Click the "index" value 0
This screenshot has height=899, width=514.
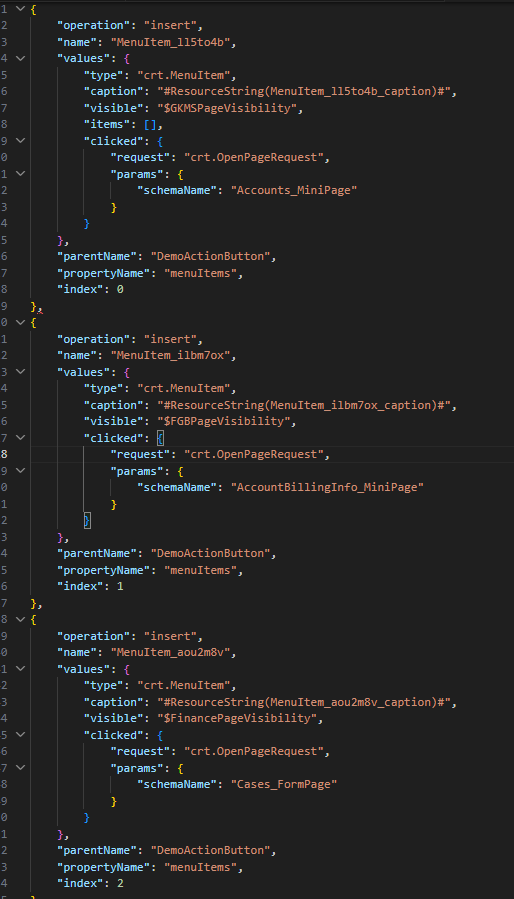point(120,290)
